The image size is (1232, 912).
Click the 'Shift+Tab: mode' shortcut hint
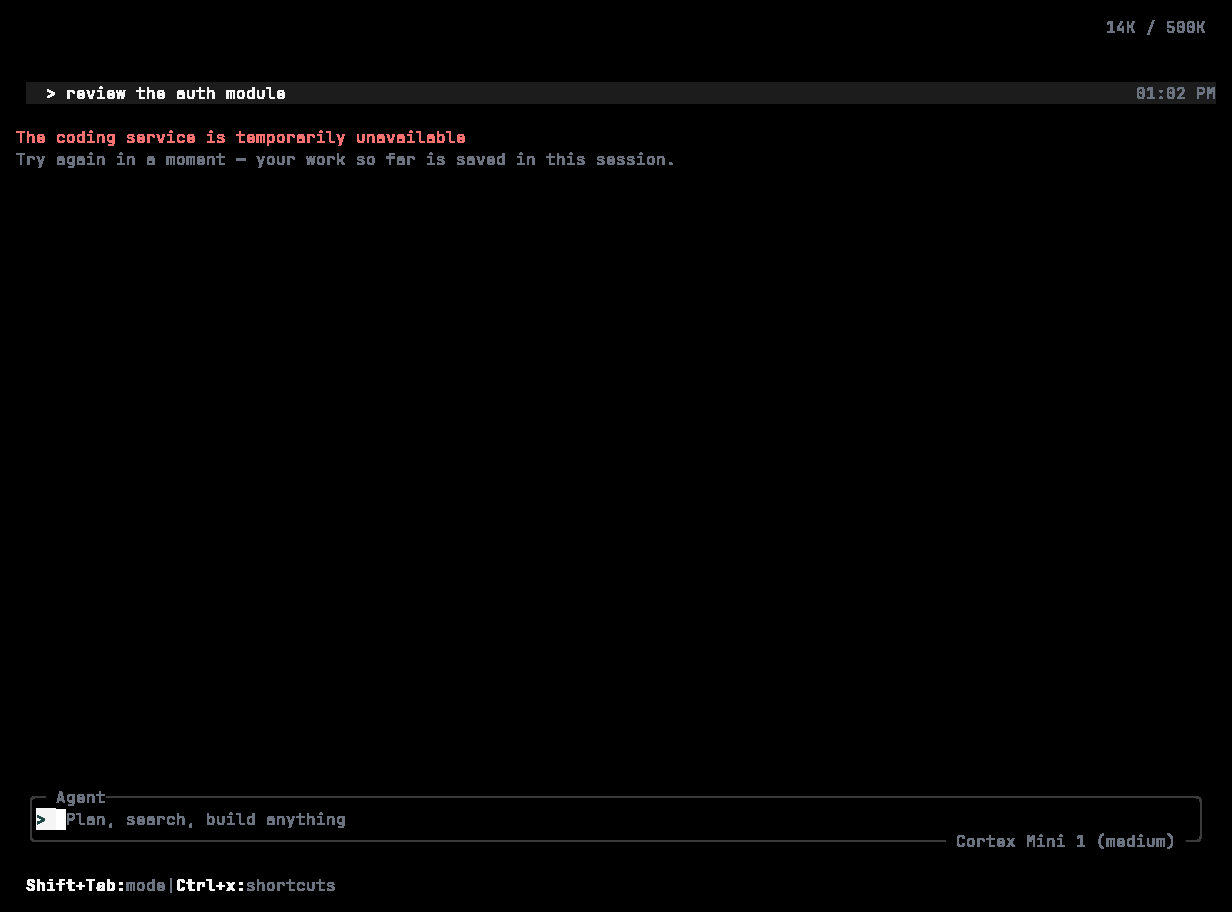tap(96, 885)
